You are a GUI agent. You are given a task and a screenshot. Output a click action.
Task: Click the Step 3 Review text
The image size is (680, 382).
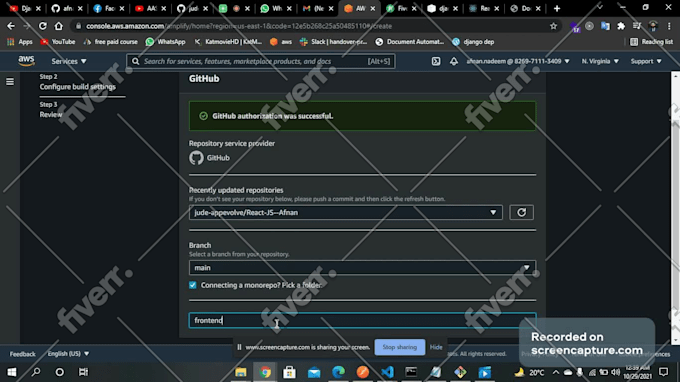coord(51,110)
